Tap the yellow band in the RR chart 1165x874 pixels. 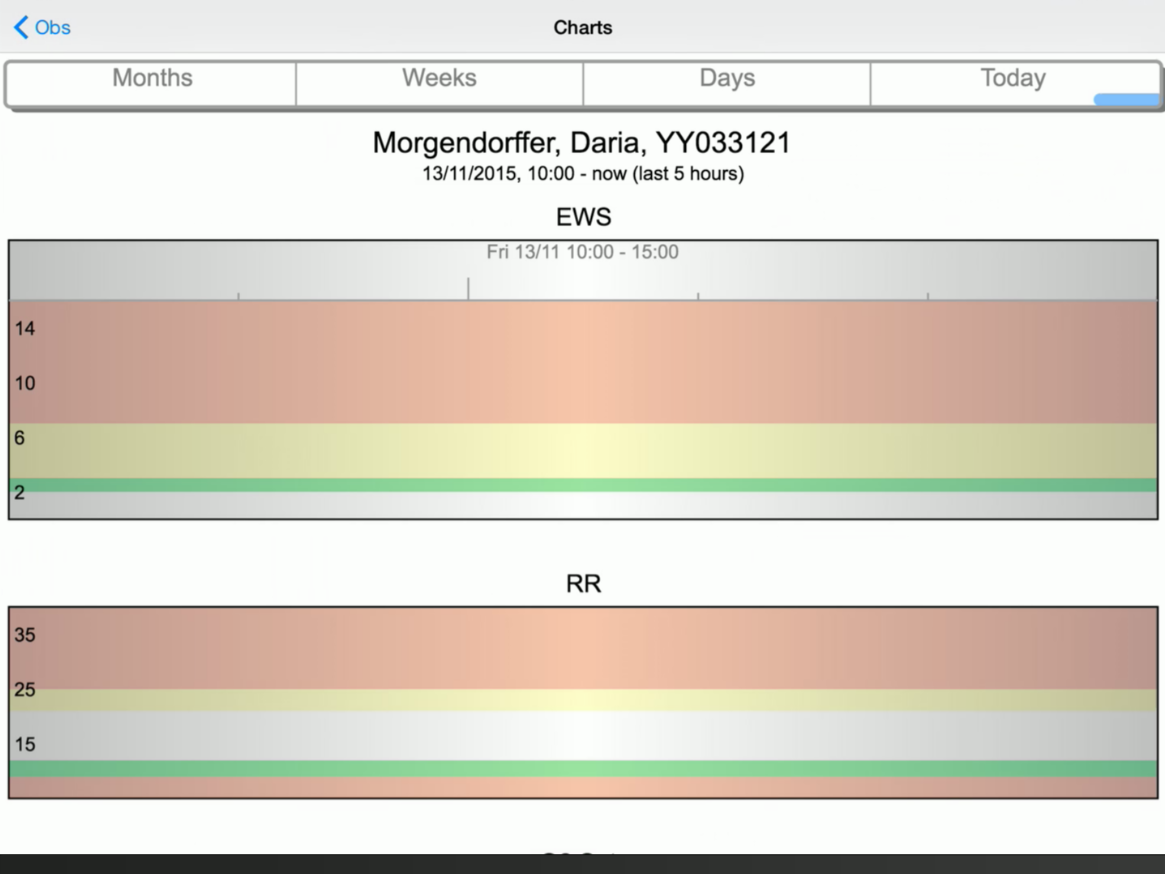tap(582, 700)
